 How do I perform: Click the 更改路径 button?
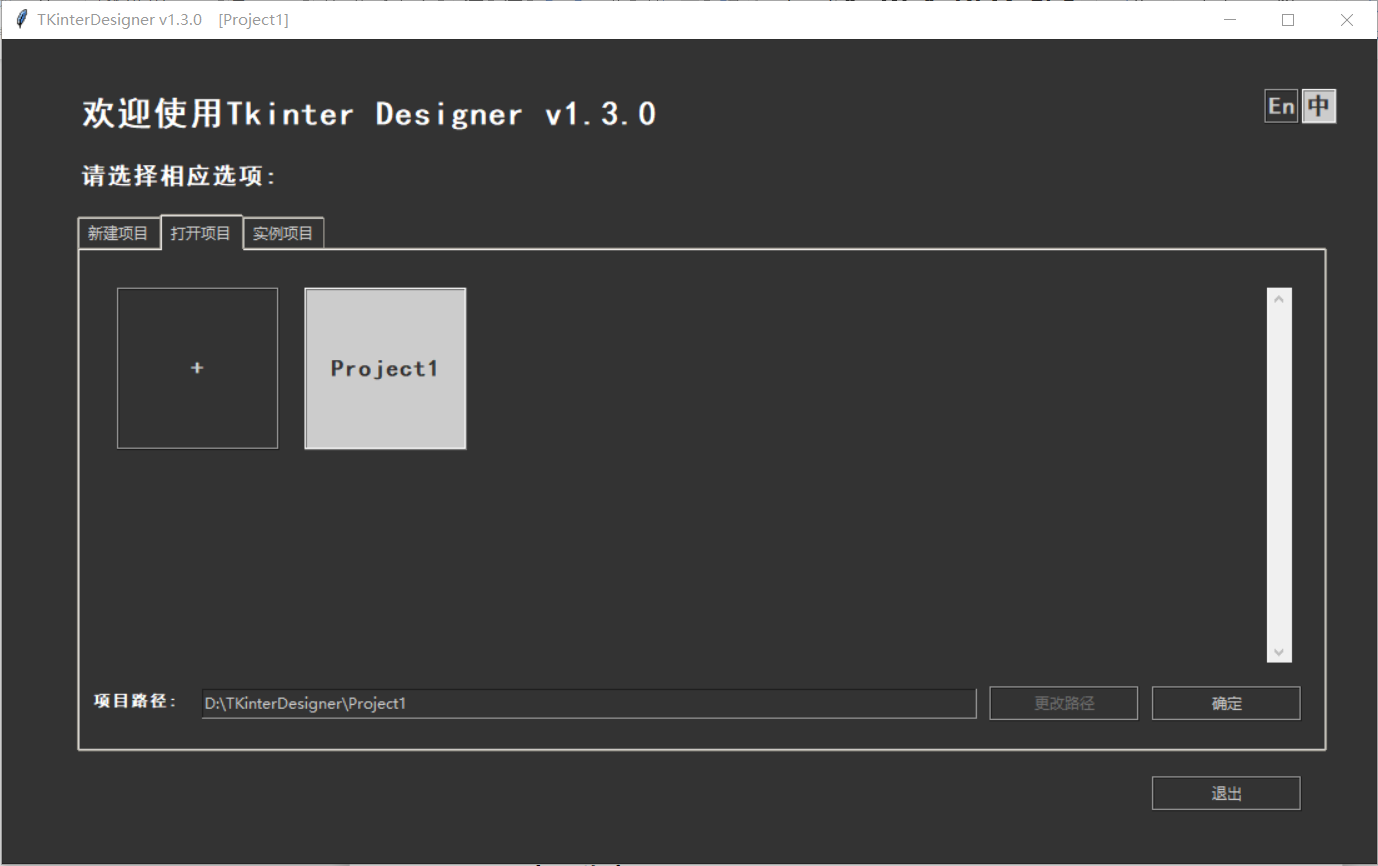tap(1064, 703)
